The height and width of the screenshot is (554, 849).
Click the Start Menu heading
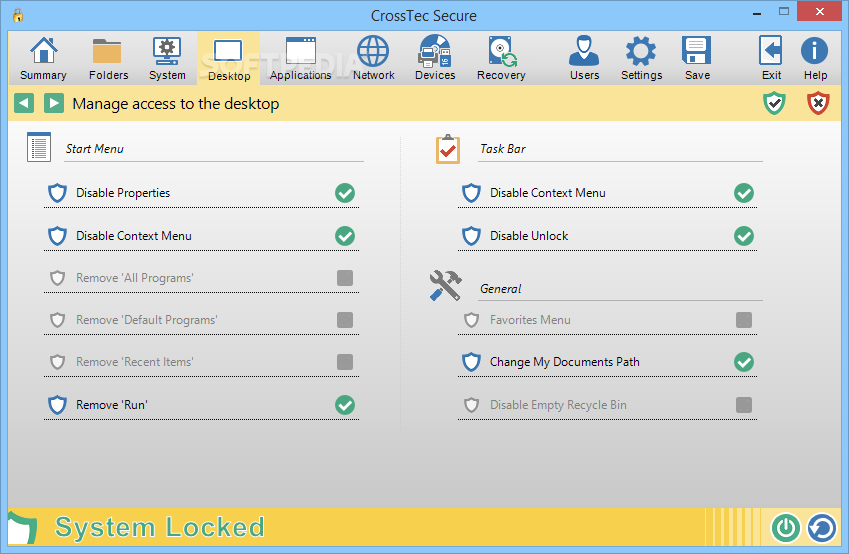click(95, 148)
